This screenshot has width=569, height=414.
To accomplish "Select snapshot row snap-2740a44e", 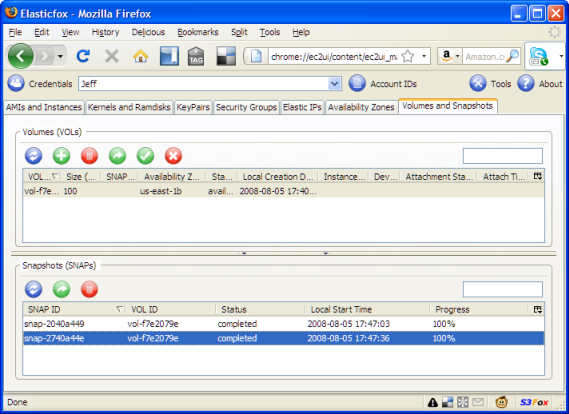I will point(283,338).
